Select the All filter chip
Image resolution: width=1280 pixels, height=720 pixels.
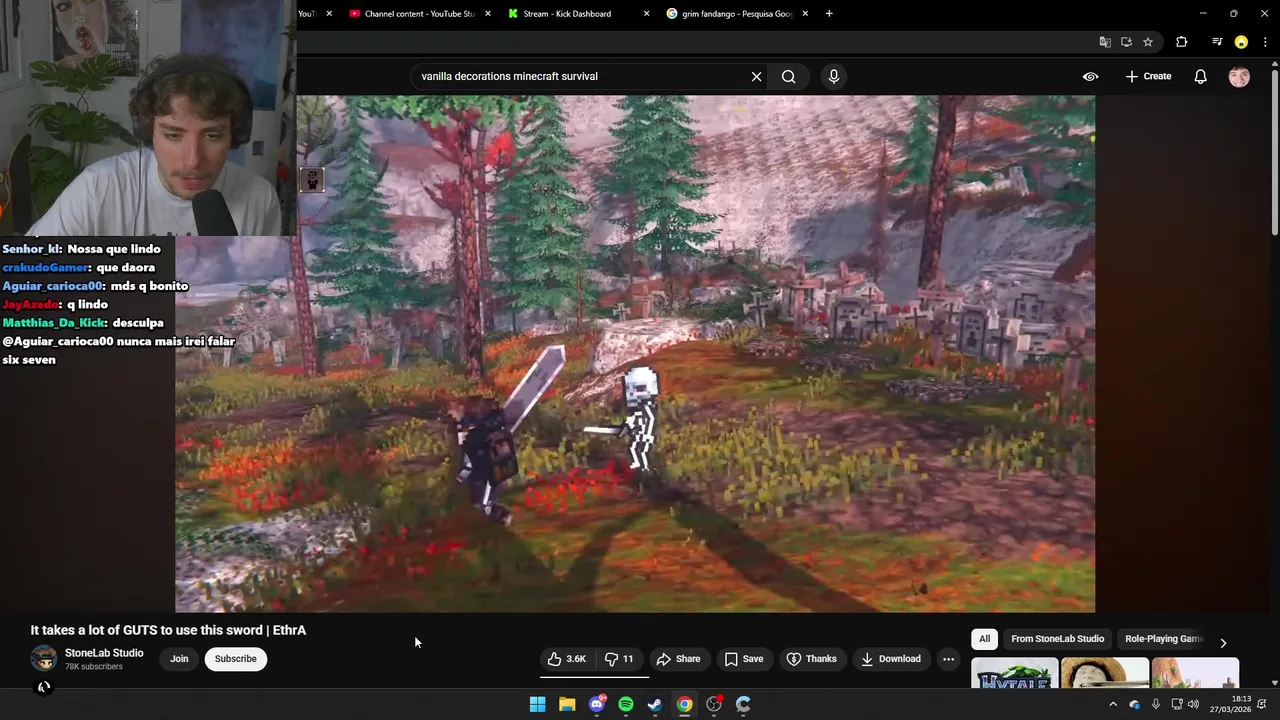point(984,639)
